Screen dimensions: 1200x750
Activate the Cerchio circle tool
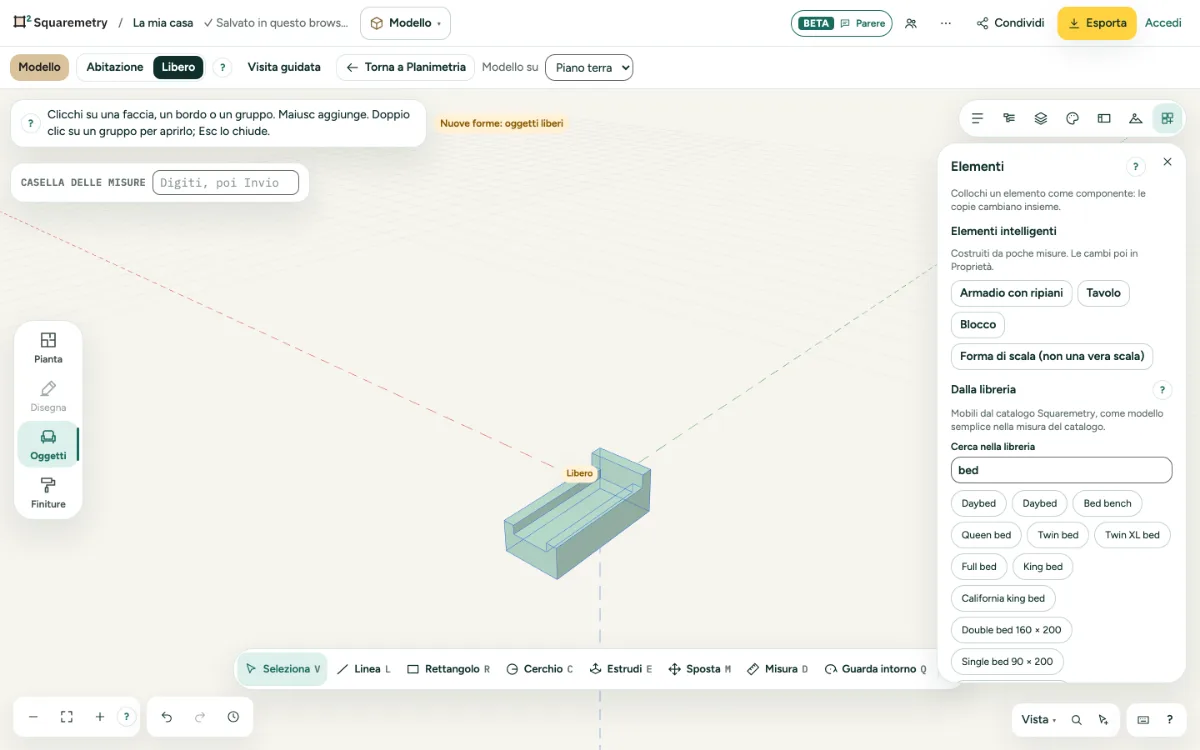pyautogui.click(x=539, y=669)
